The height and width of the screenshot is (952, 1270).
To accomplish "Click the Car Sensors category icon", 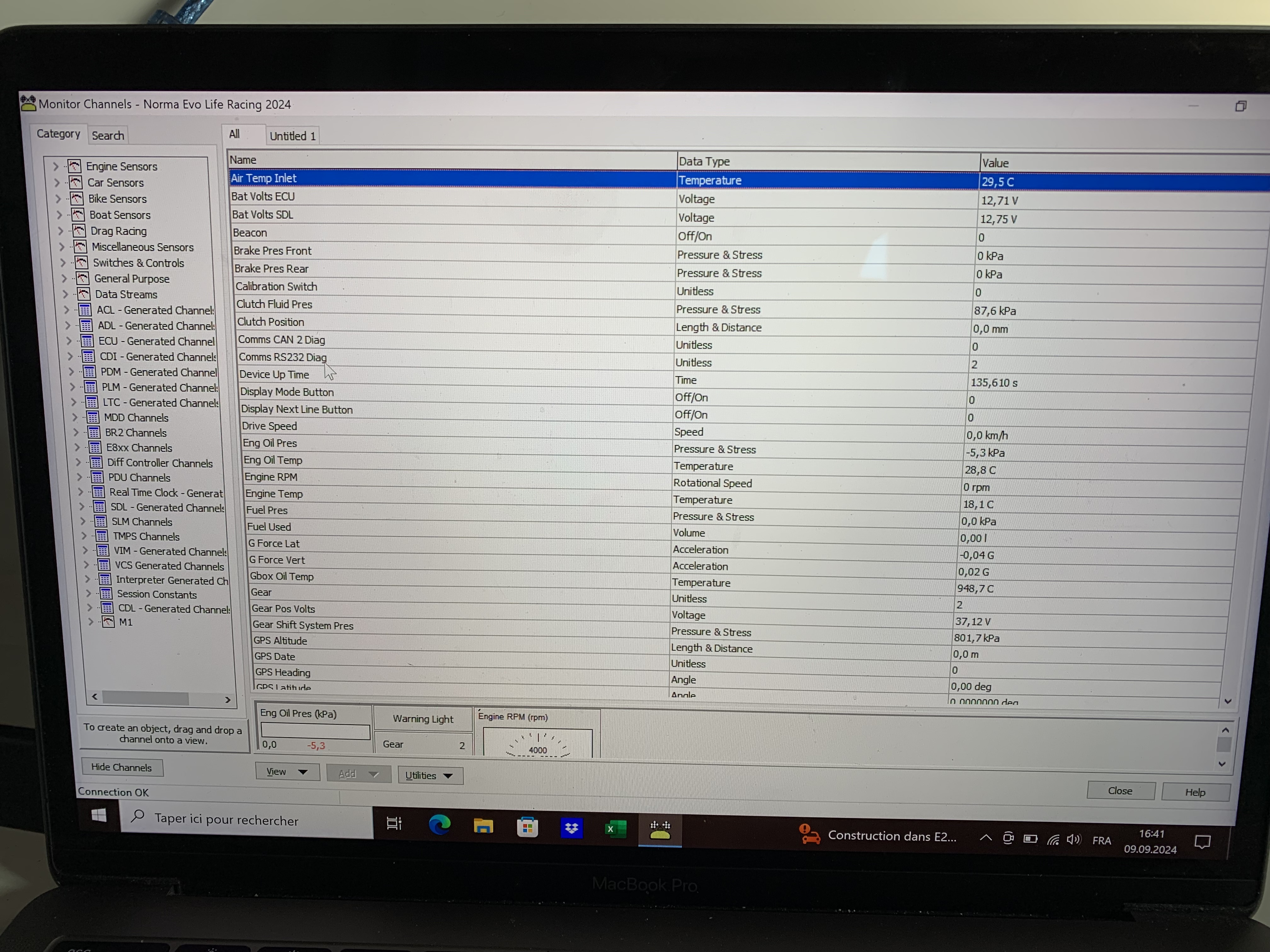I will coord(75,183).
